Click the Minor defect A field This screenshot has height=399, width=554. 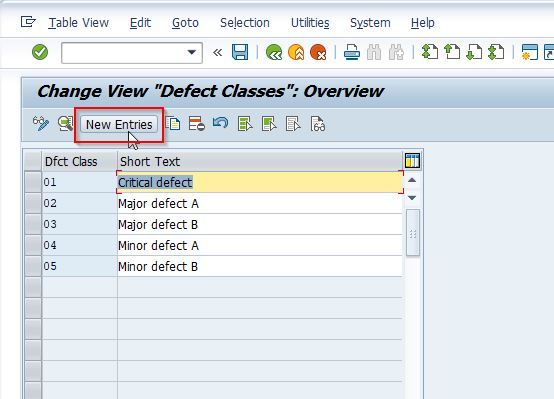click(x=260, y=245)
